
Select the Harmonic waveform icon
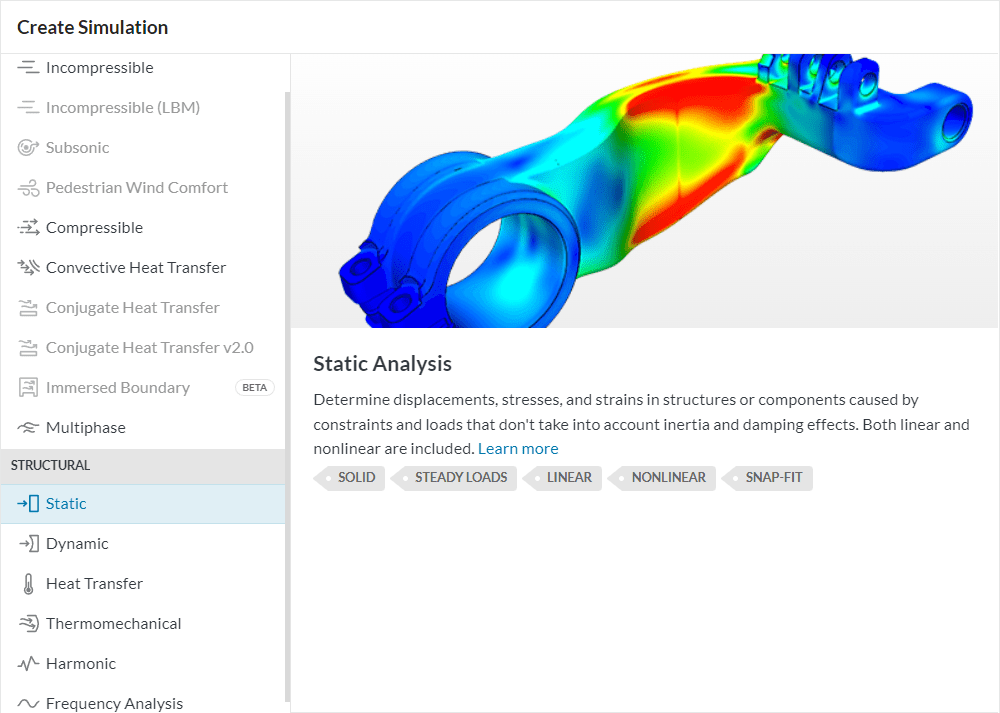[29, 663]
